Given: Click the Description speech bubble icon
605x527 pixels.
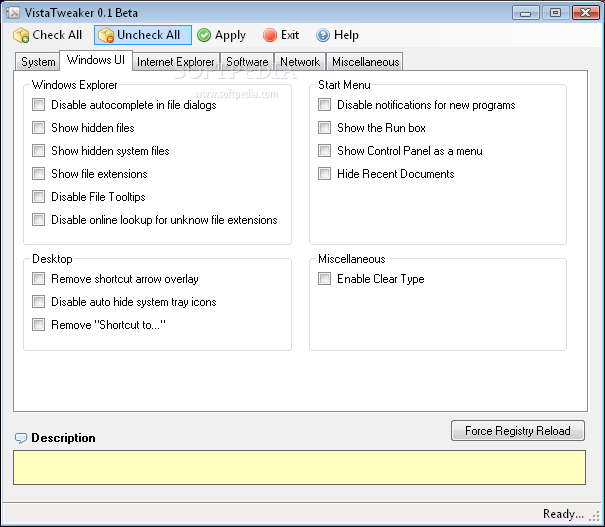Looking at the screenshot, I should click(x=21, y=438).
